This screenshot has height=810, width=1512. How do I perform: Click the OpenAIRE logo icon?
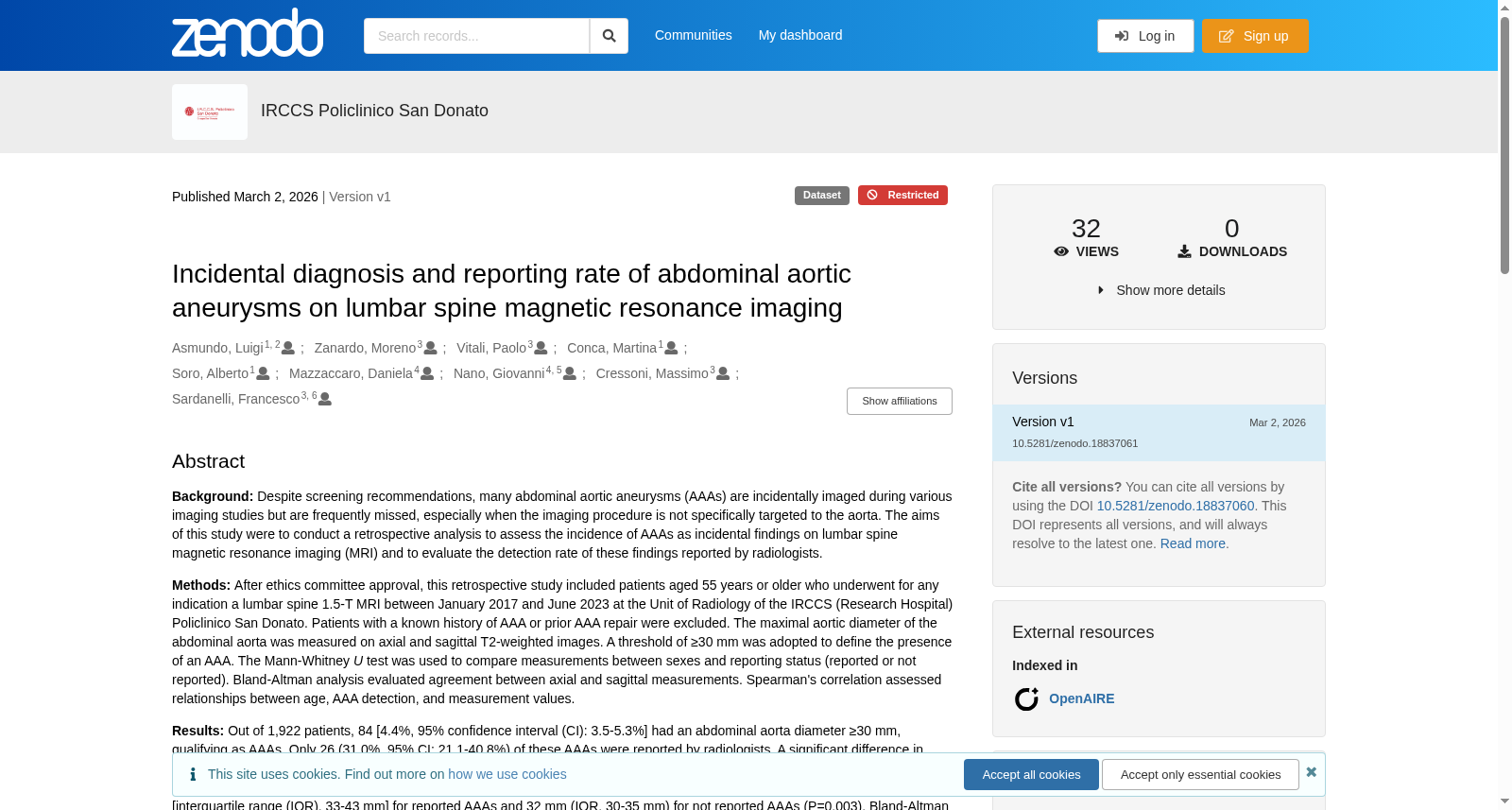1026,699
